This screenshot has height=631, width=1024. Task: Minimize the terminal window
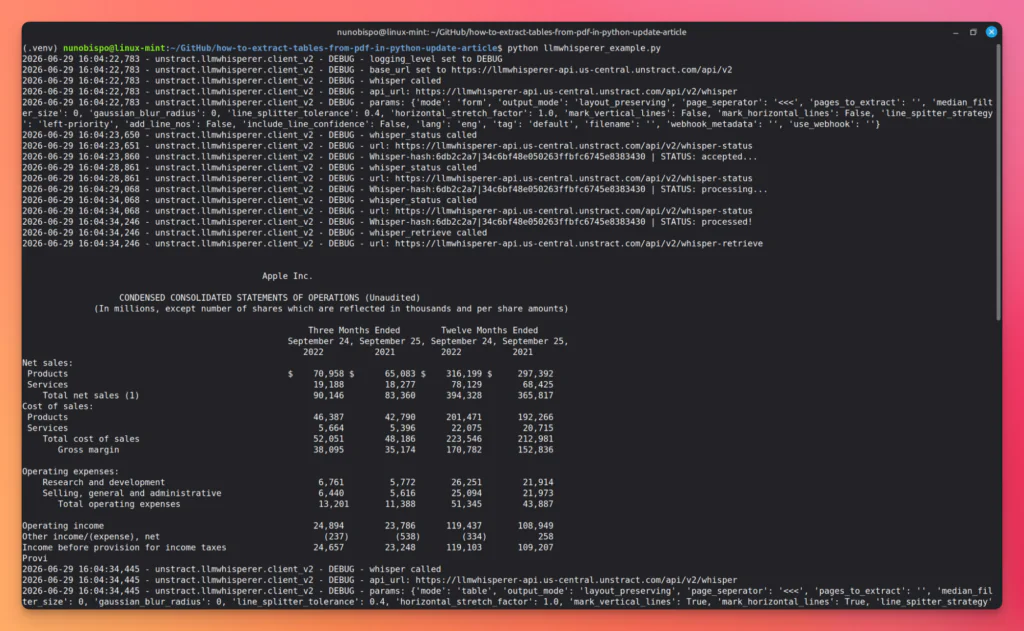tap(955, 32)
